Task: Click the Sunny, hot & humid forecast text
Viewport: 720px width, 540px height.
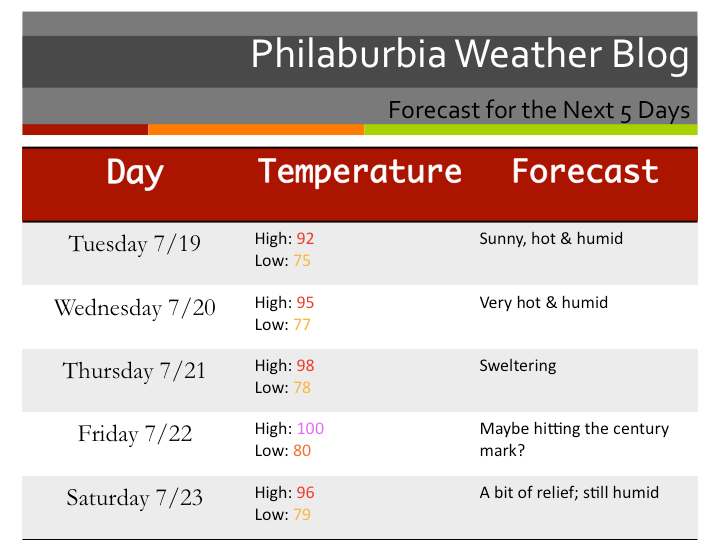Action: (x=551, y=239)
